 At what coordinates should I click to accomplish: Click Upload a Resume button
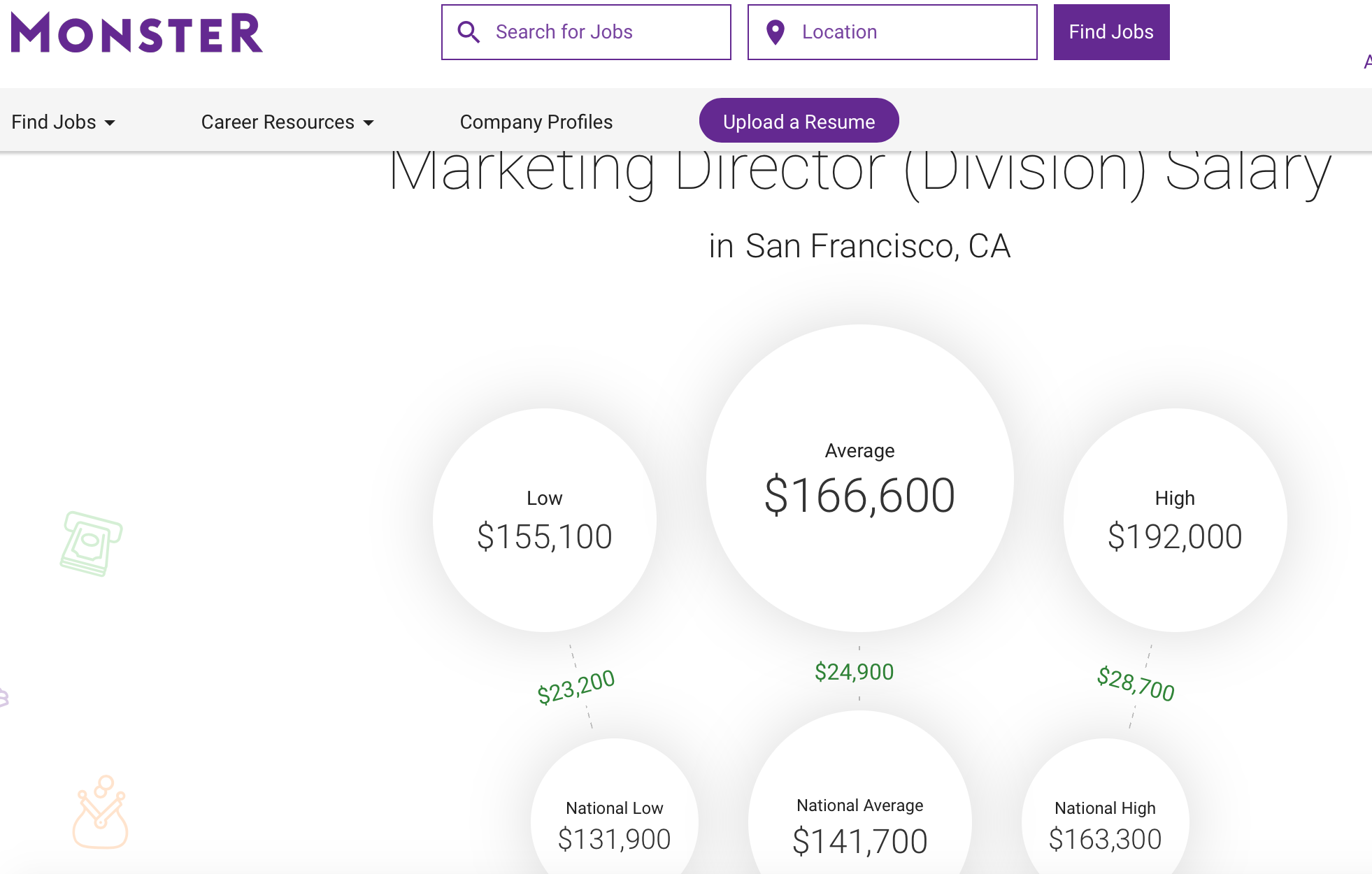[x=799, y=121]
